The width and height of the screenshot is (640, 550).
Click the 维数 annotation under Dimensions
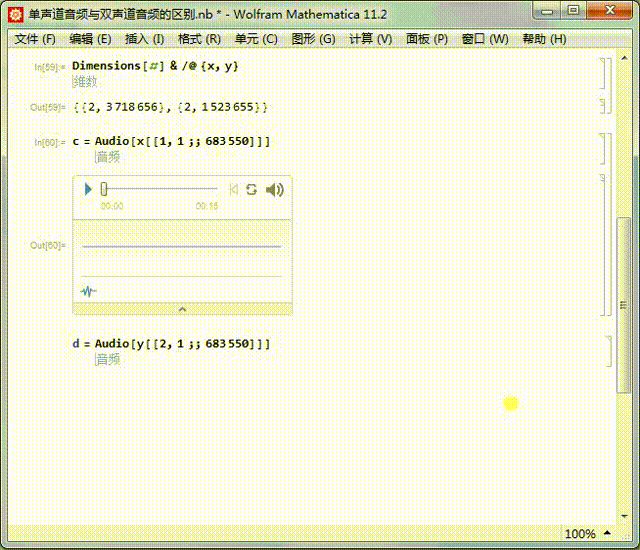tap(85, 82)
